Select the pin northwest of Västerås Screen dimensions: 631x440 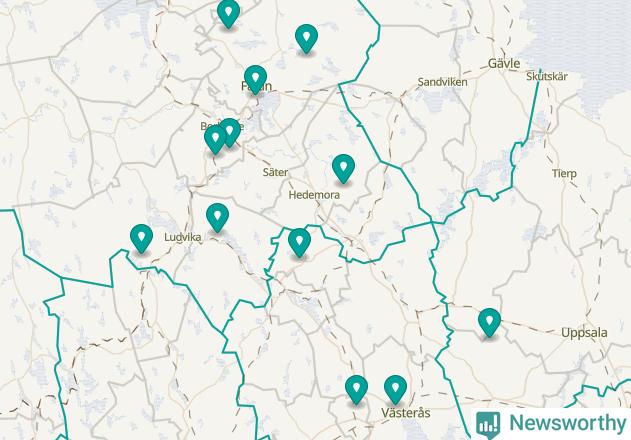pyautogui.click(x=356, y=389)
